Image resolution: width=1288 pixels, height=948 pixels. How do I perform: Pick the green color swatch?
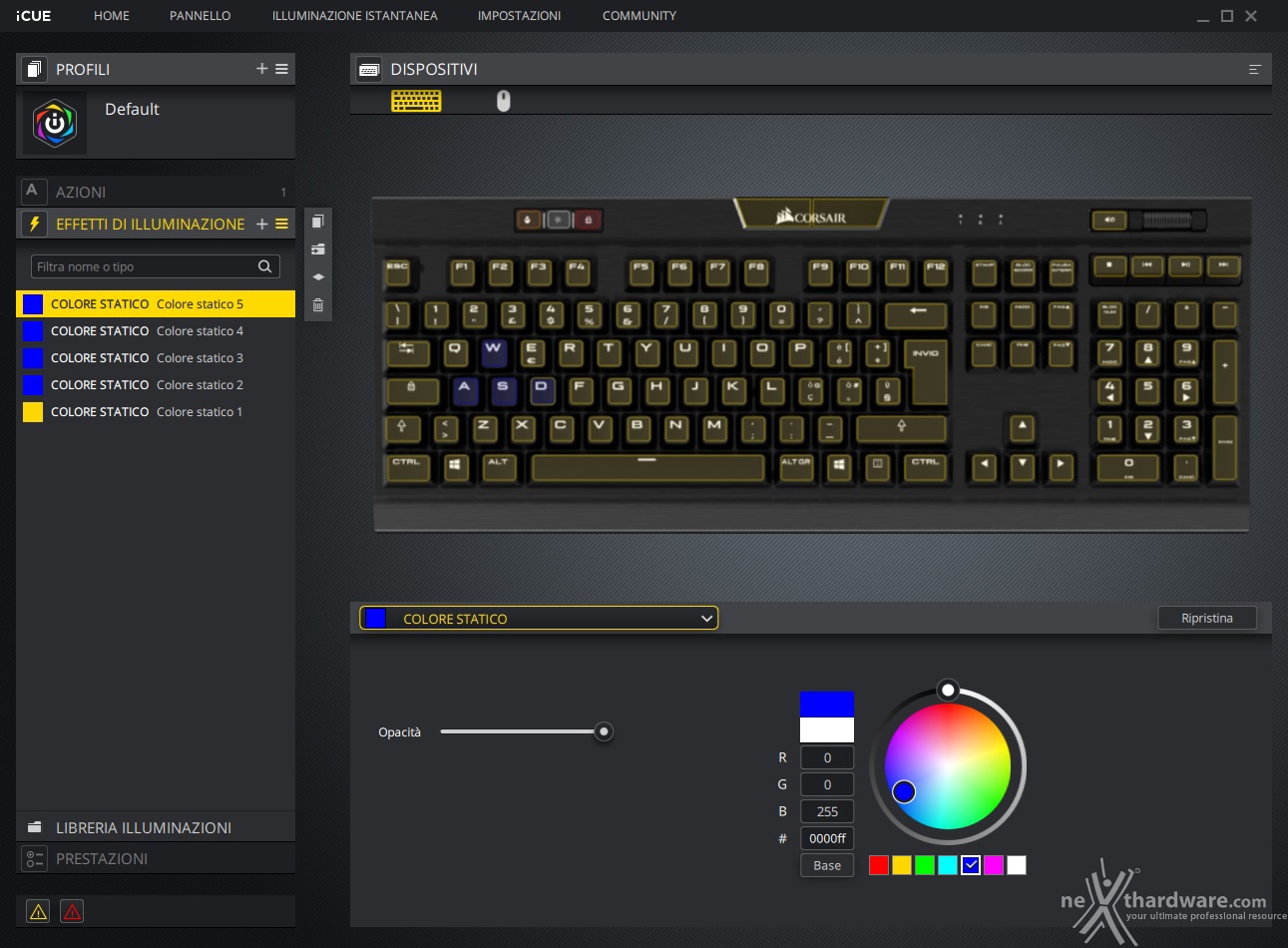coord(925,865)
